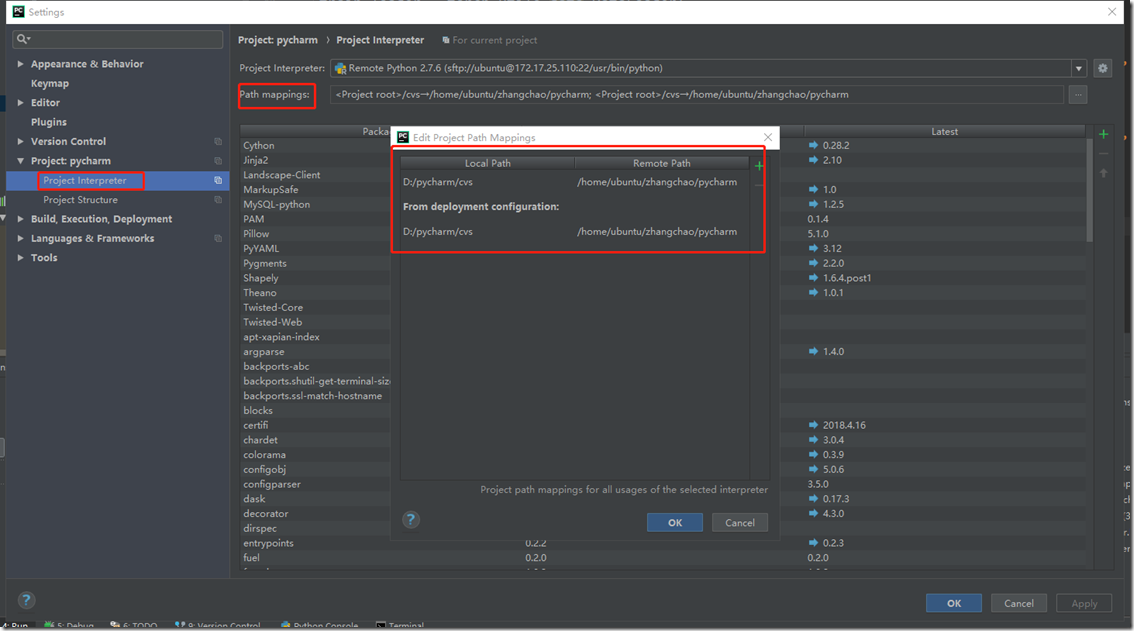Expand Languages & Frameworks tree node
The height and width of the screenshot is (631, 1134).
click(x=20, y=238)
